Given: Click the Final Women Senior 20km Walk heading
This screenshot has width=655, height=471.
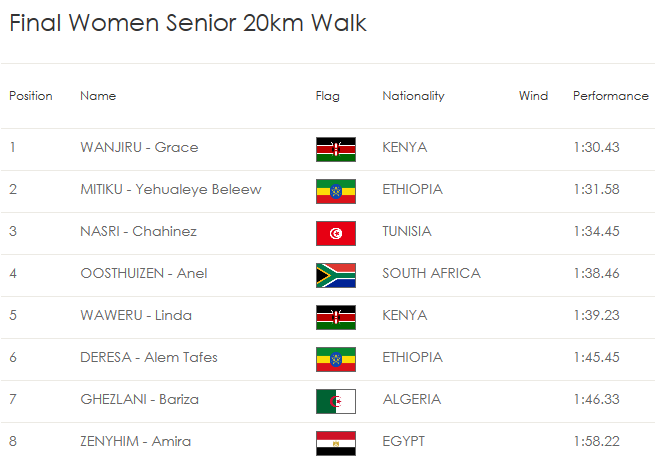Looking at the screenshot, I should [x=188, y=23].
